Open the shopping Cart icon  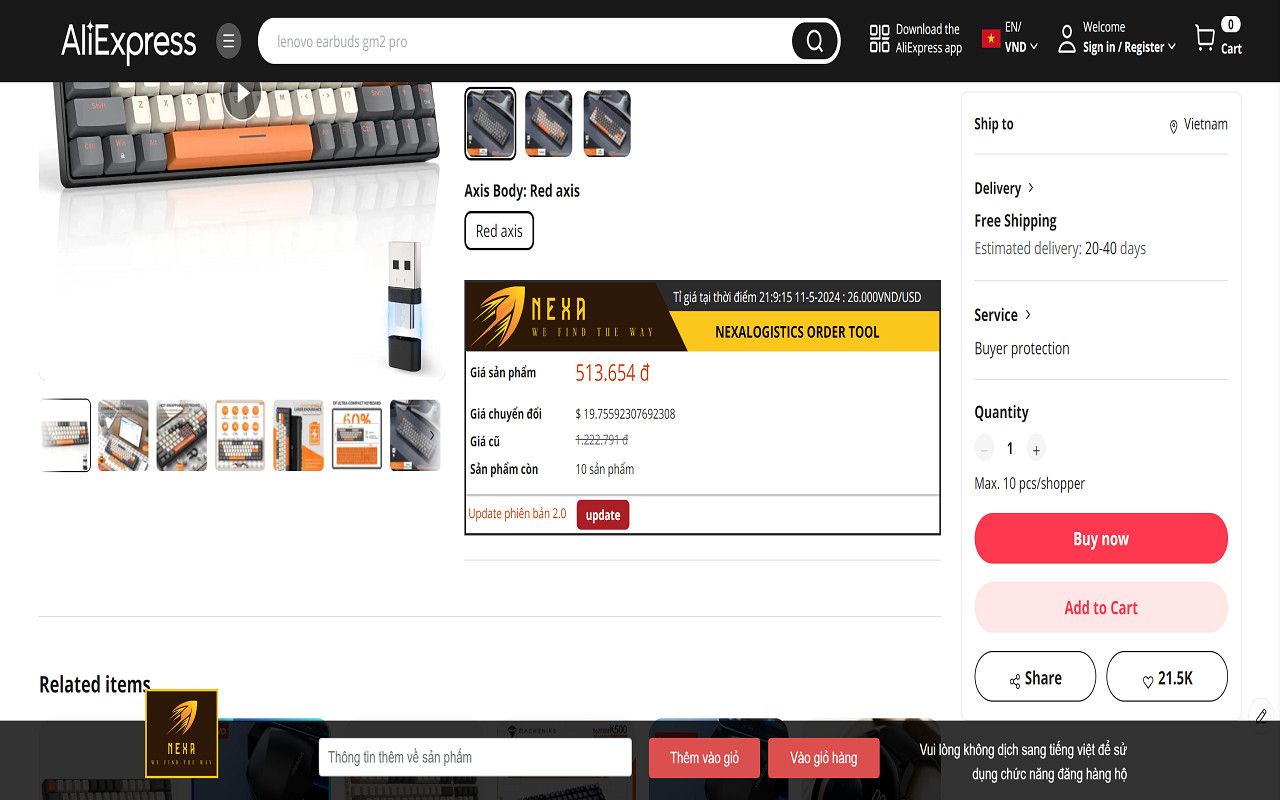pos(1206,37)
